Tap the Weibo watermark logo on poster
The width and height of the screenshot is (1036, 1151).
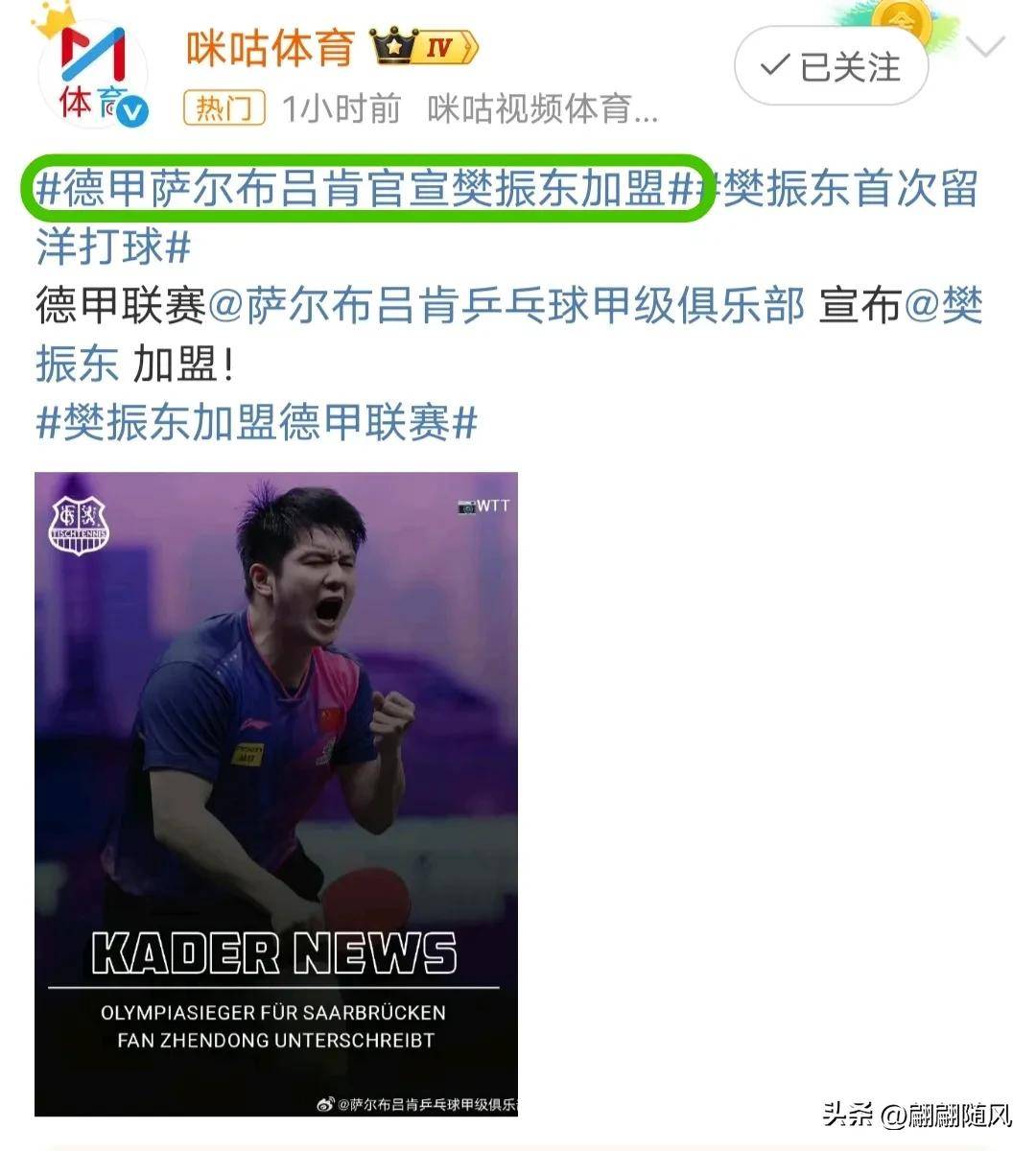(328, 1104)
